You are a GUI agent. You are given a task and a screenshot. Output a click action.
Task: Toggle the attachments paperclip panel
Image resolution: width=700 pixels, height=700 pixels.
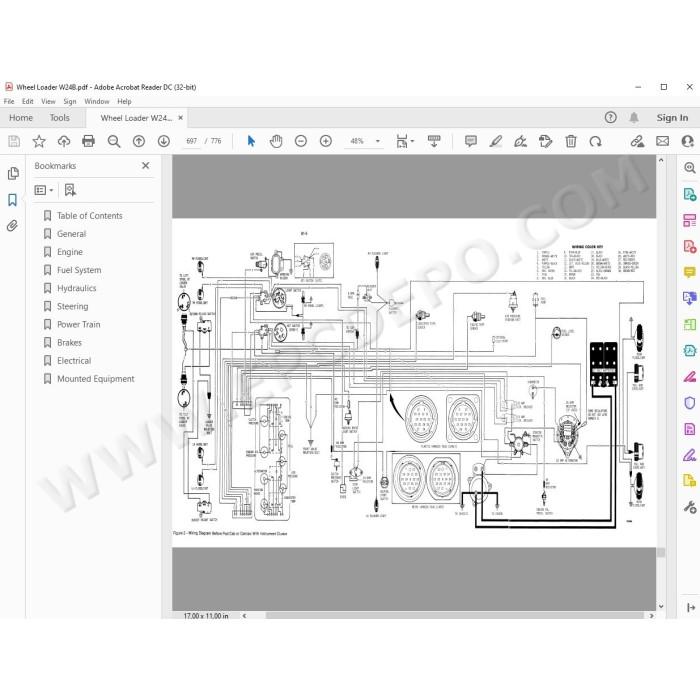tap(12, 226)
